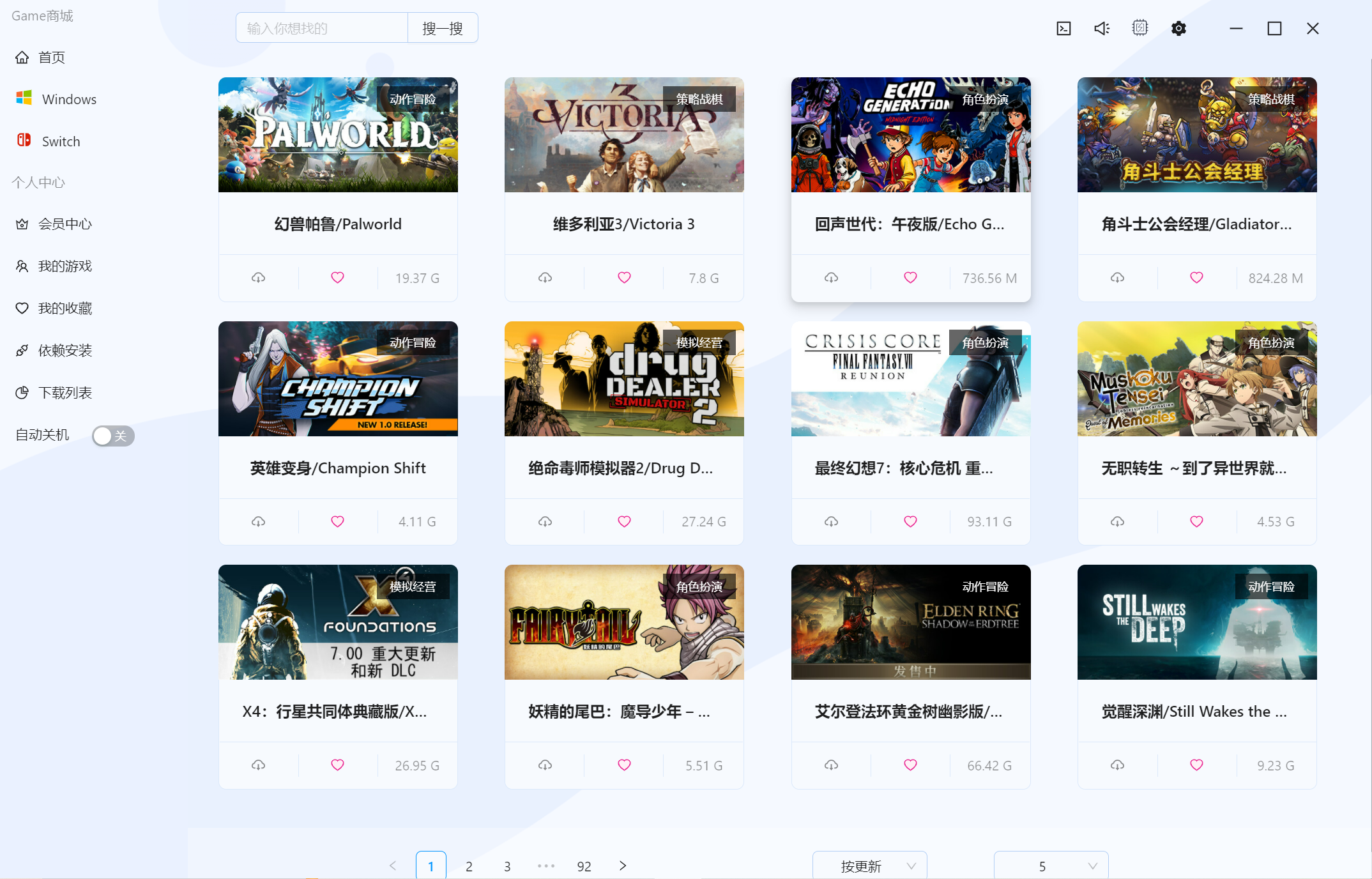
Task: Open Still Wakes the Deep cover
Action: click(x=1197, y=622)
